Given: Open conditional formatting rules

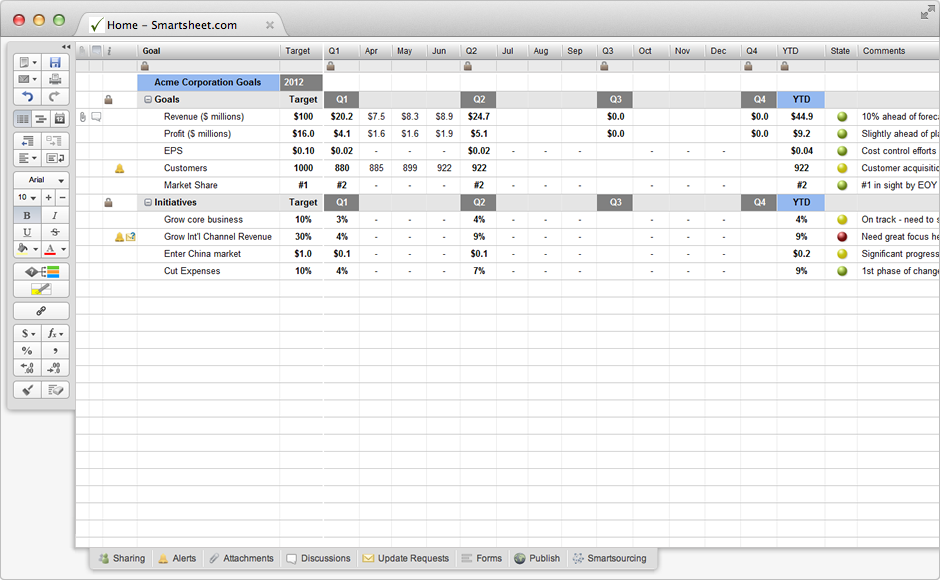Looking at the screenshot, I should [x=41, y=272].
